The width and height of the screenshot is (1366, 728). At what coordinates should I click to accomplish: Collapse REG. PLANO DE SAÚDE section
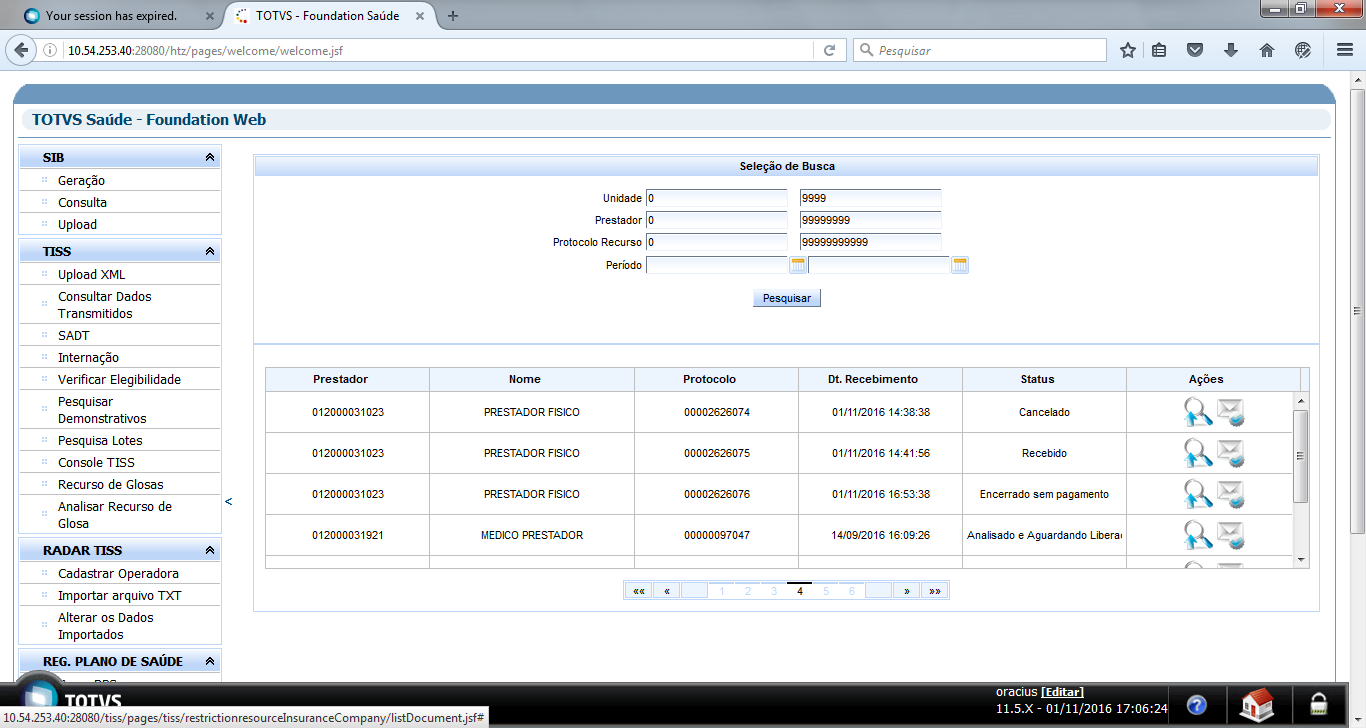pyautogui.click(x=210, y=662)
